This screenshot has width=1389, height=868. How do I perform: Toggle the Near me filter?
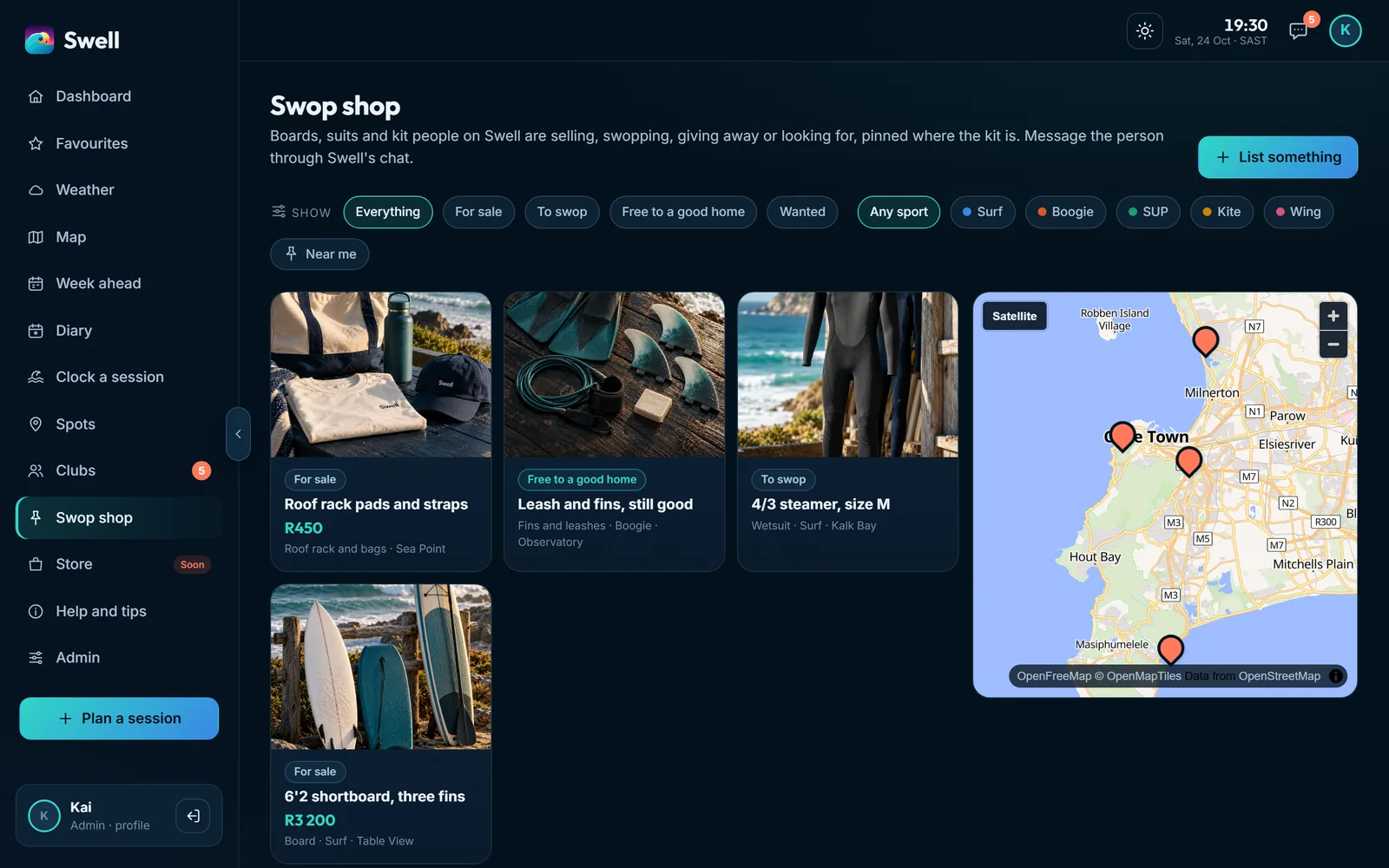tap(319, 254)
